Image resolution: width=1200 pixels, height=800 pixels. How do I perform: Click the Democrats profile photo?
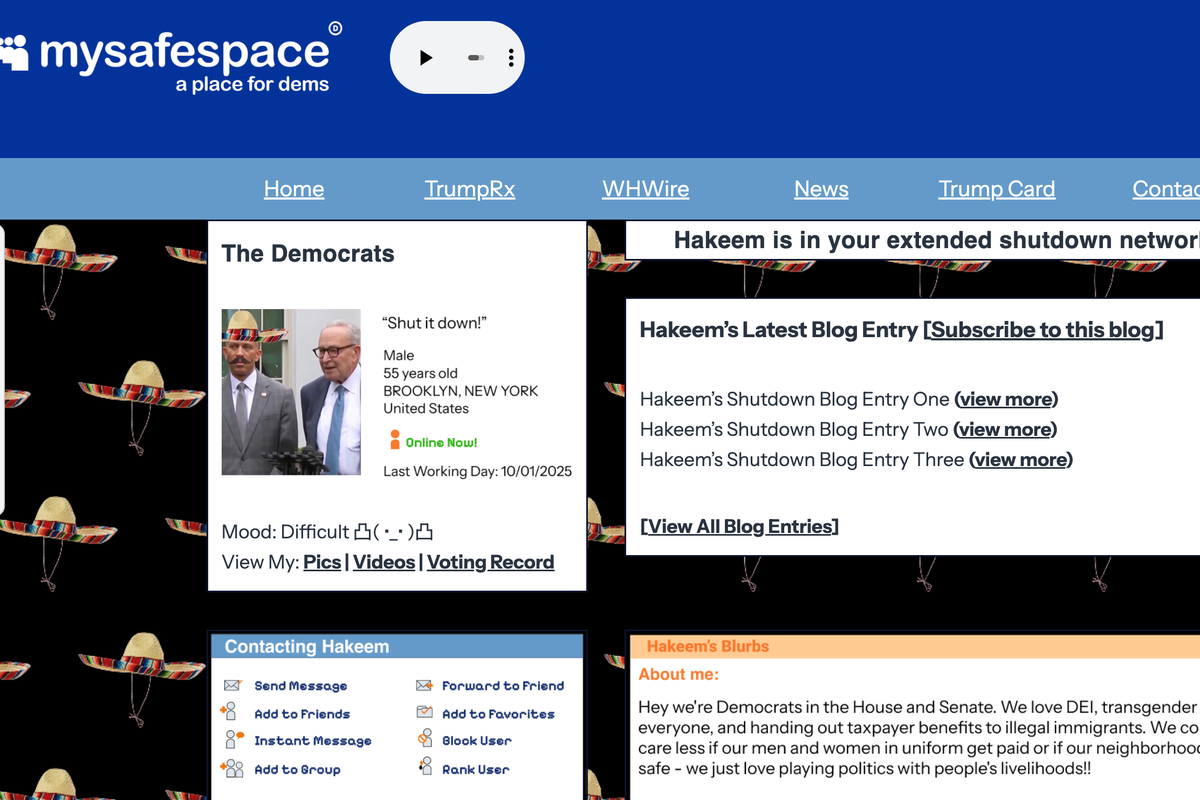(291, 390)
